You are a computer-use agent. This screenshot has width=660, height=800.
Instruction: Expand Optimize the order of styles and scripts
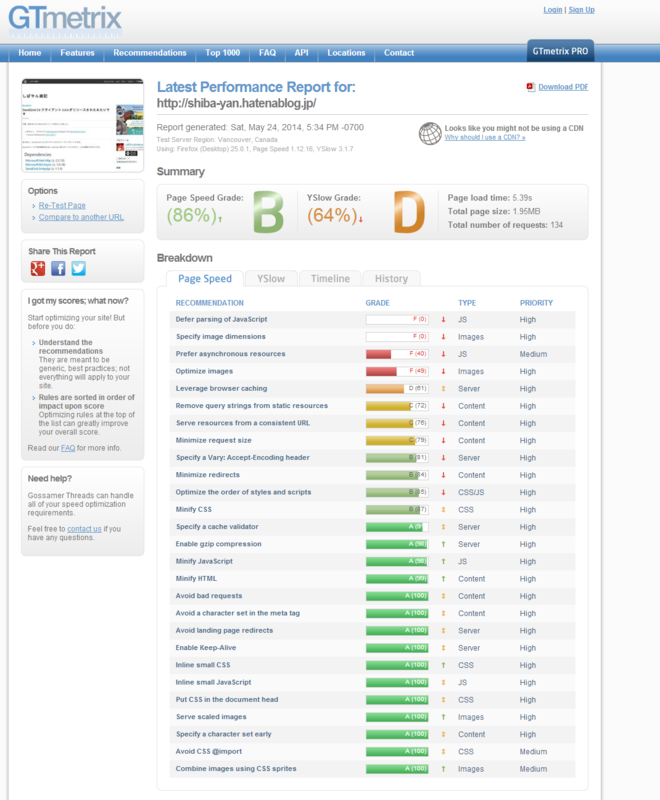tap(243, 492)
